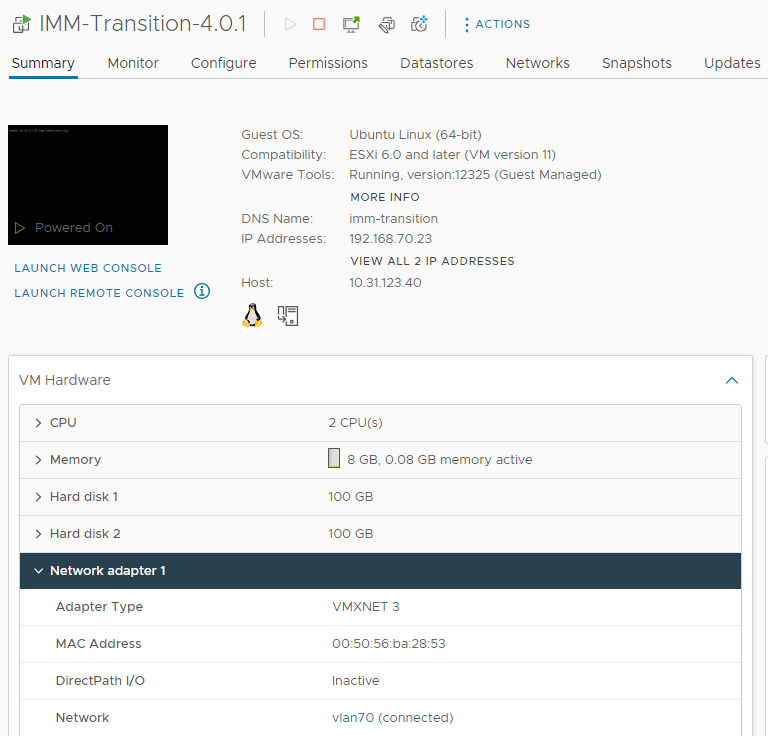
Task: Click the Edit Settings toolbar icon
Action: pyautogui.click(x=386, y=24)
